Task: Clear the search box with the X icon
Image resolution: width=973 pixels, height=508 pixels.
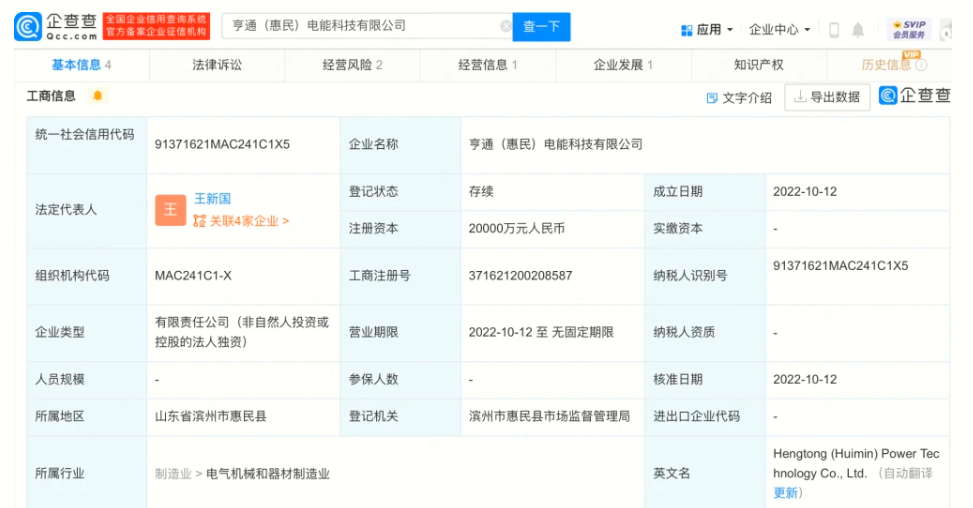Action: [506, 26]
